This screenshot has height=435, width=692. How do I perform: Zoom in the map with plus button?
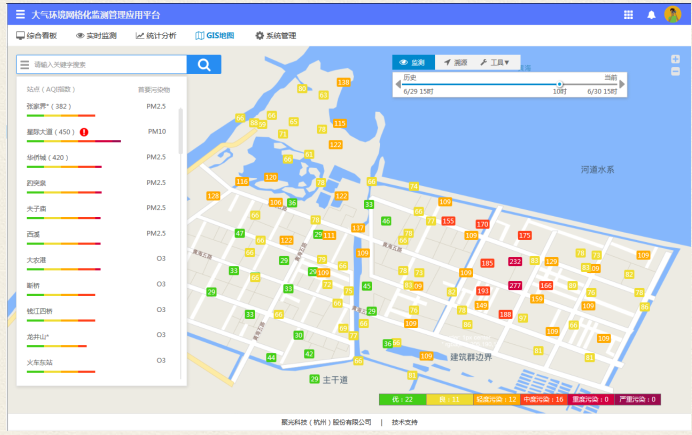point(675,59)
